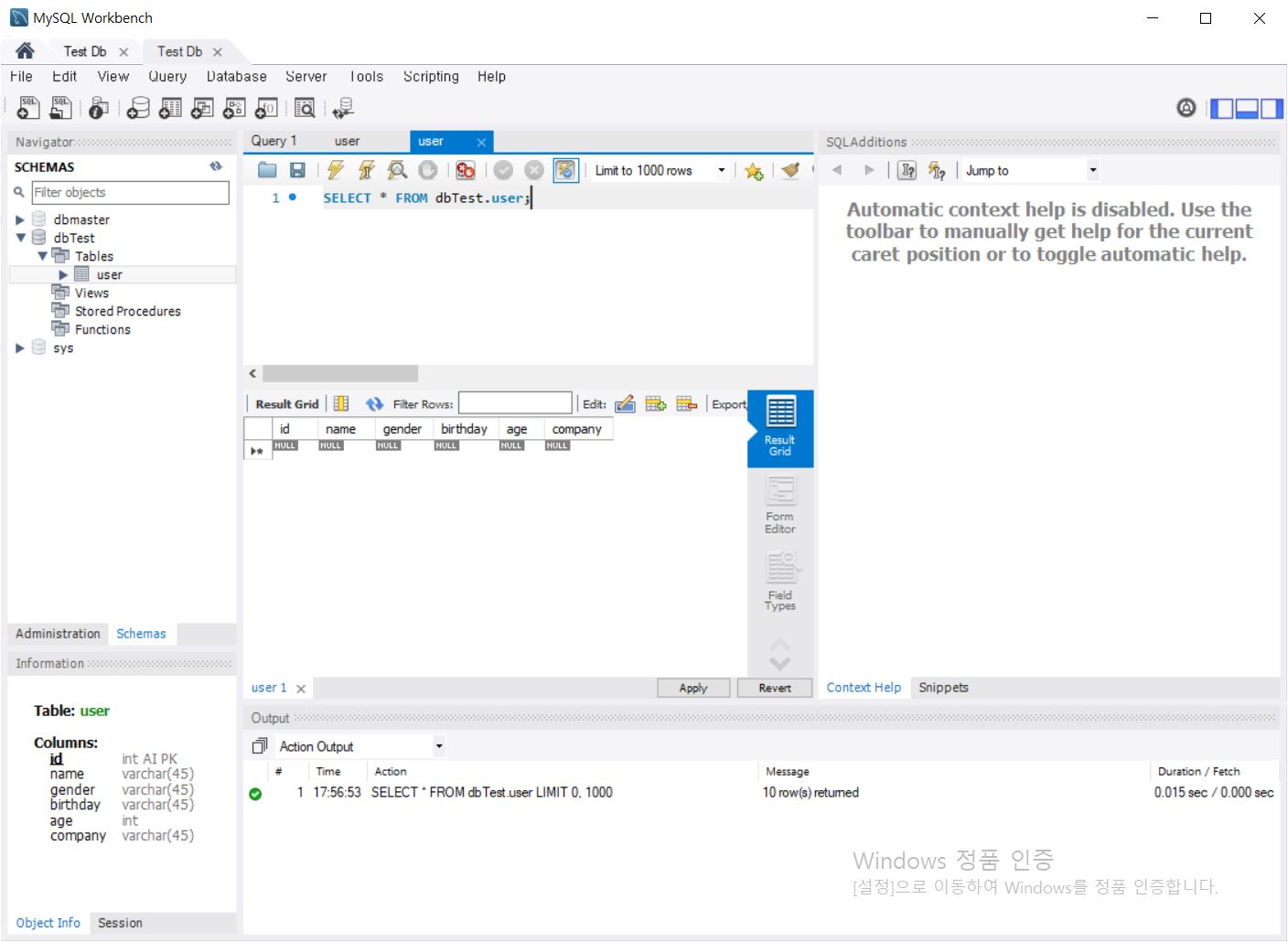The height and width of the screenshot is (942, 1288).
Task: Create a new function icon
Action: coord(266,108)
